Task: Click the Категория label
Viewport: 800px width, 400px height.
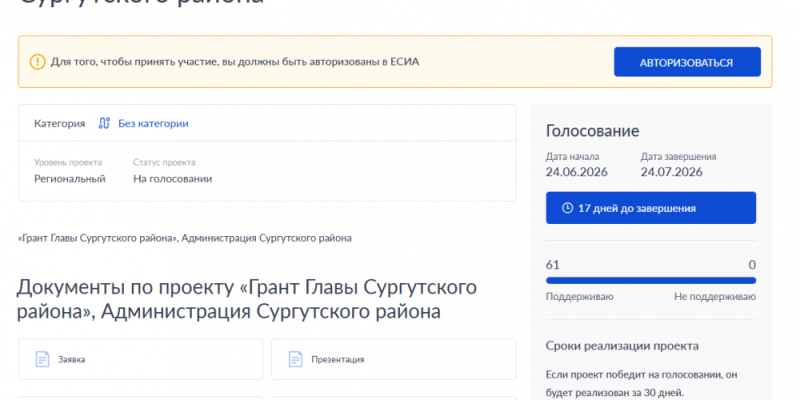Action: 59,123
